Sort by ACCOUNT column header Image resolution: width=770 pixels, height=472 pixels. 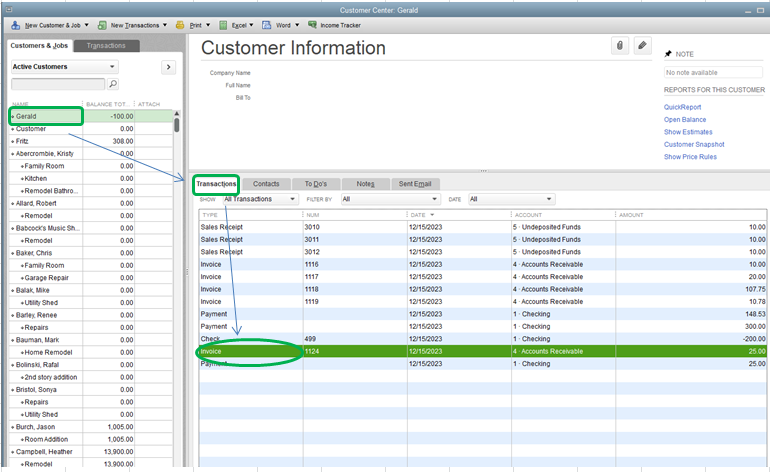point(563,215)
